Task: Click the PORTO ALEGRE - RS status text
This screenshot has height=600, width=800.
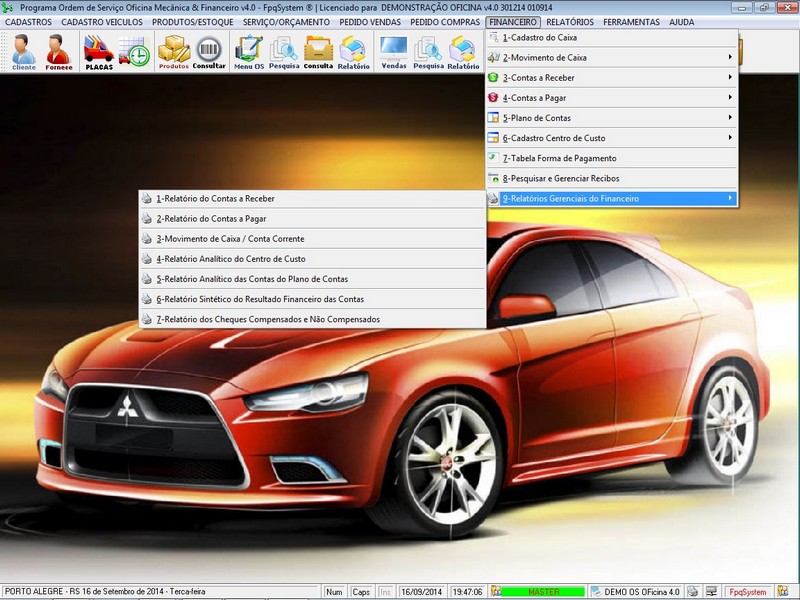Action: click(105, 592)
